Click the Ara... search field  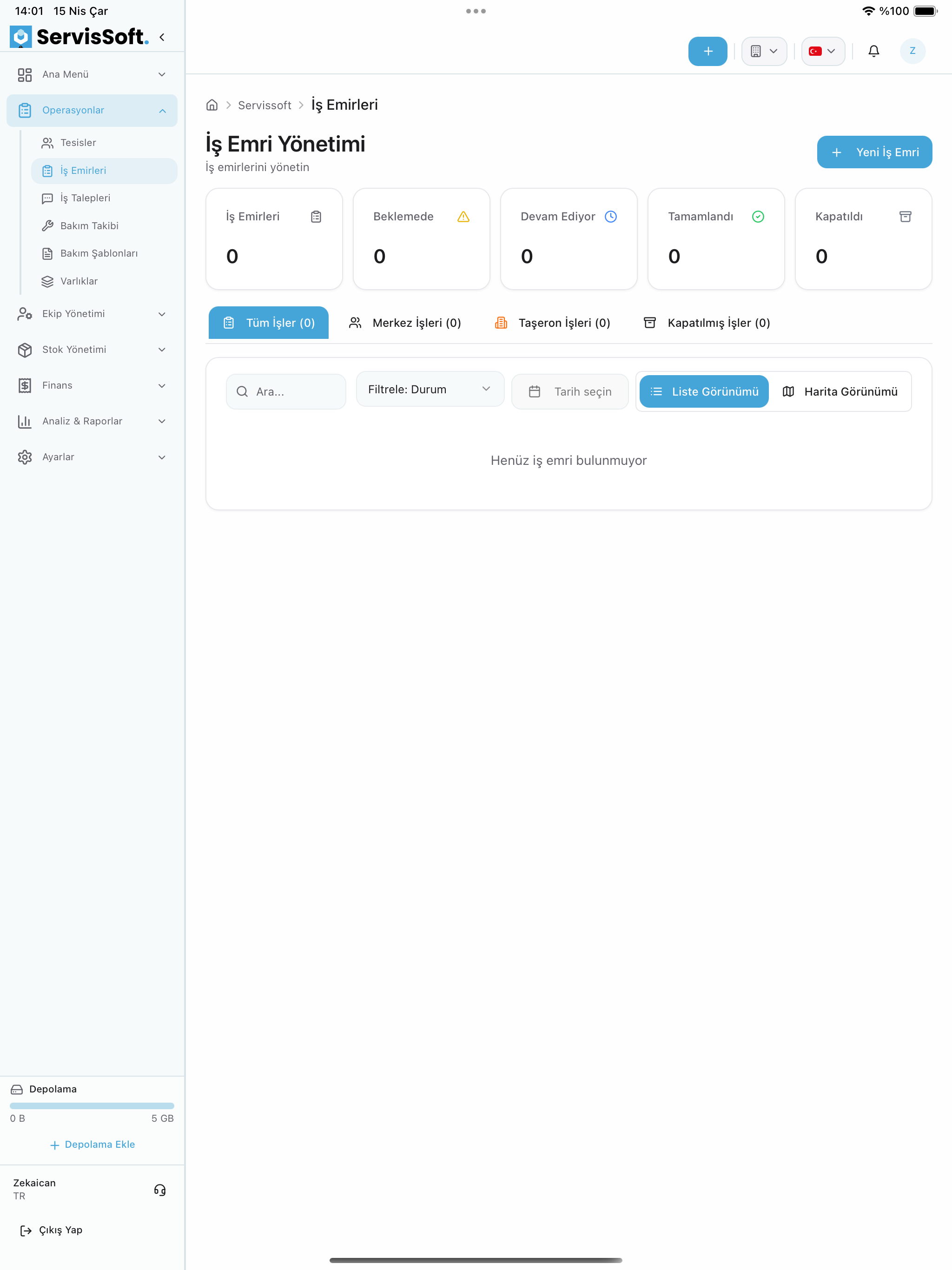(286, 391)
